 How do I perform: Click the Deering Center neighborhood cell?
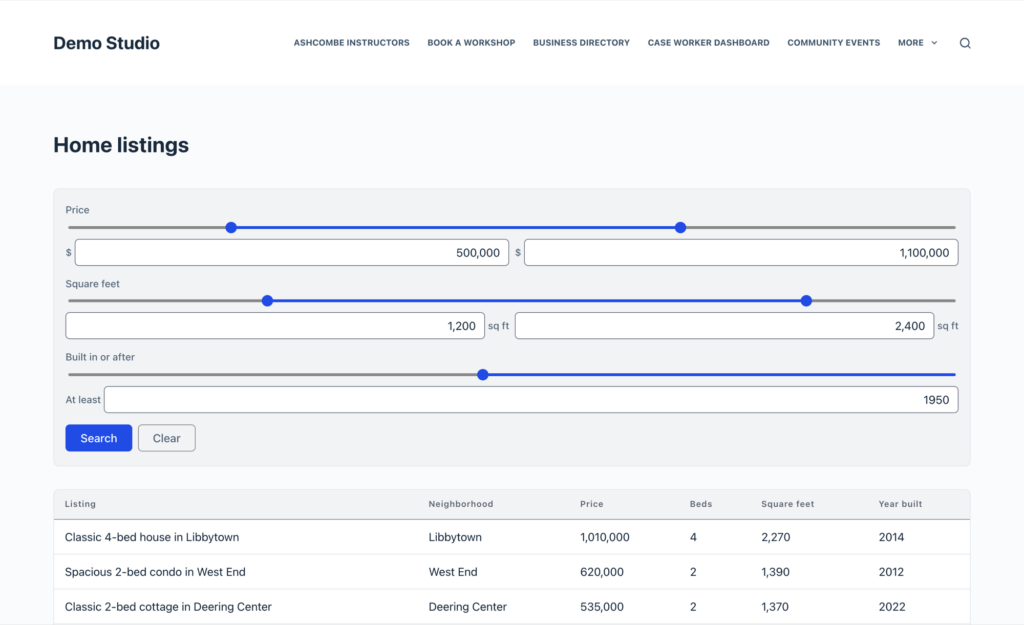pos(468,607)
